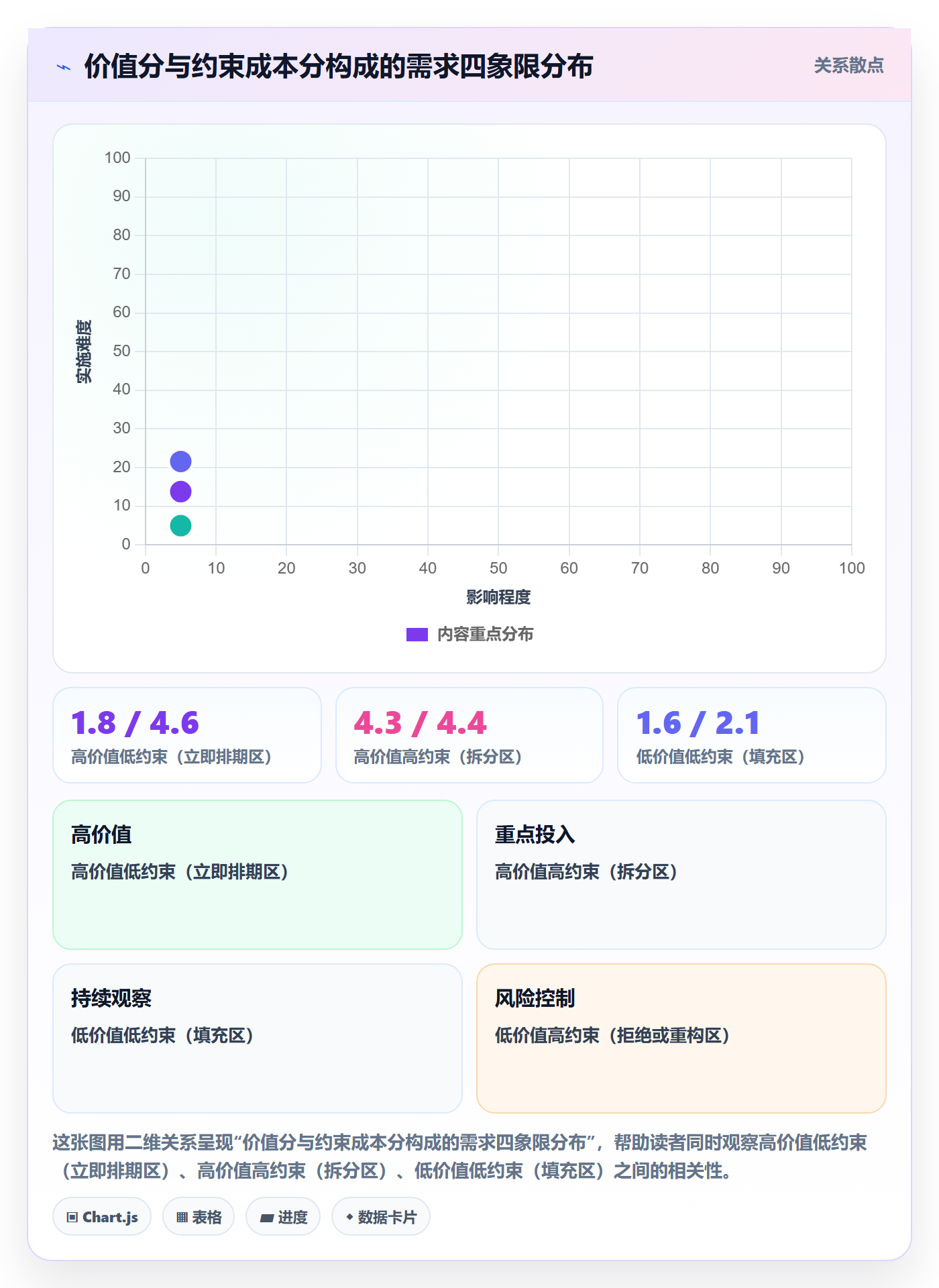939x1288 pixels.
Task: Click the 风险控制 quadrant card
Action: click(x=681, y=1038)
